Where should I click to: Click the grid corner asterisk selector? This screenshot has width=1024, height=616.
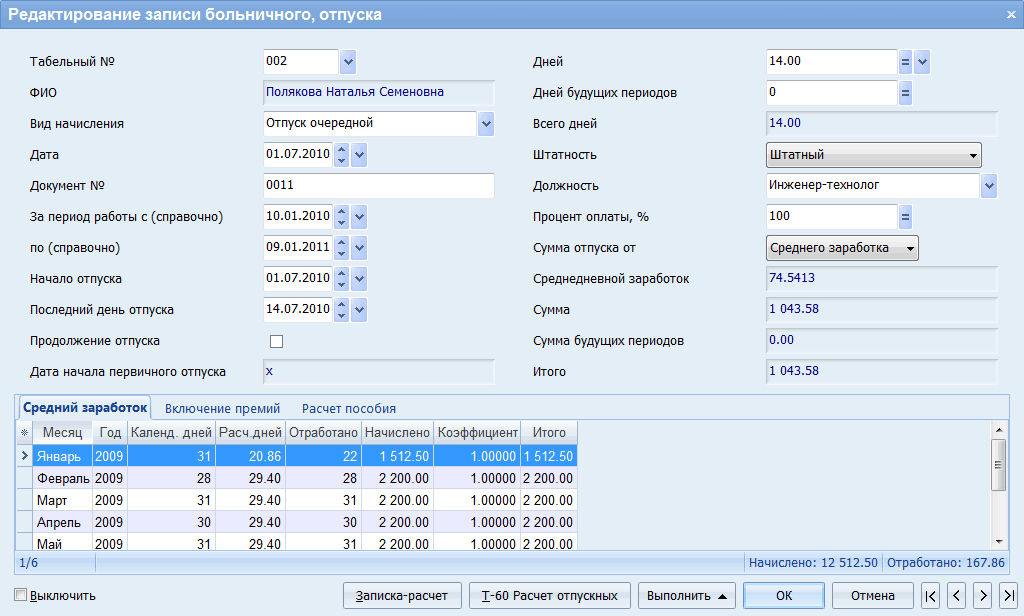coord(24,433)
